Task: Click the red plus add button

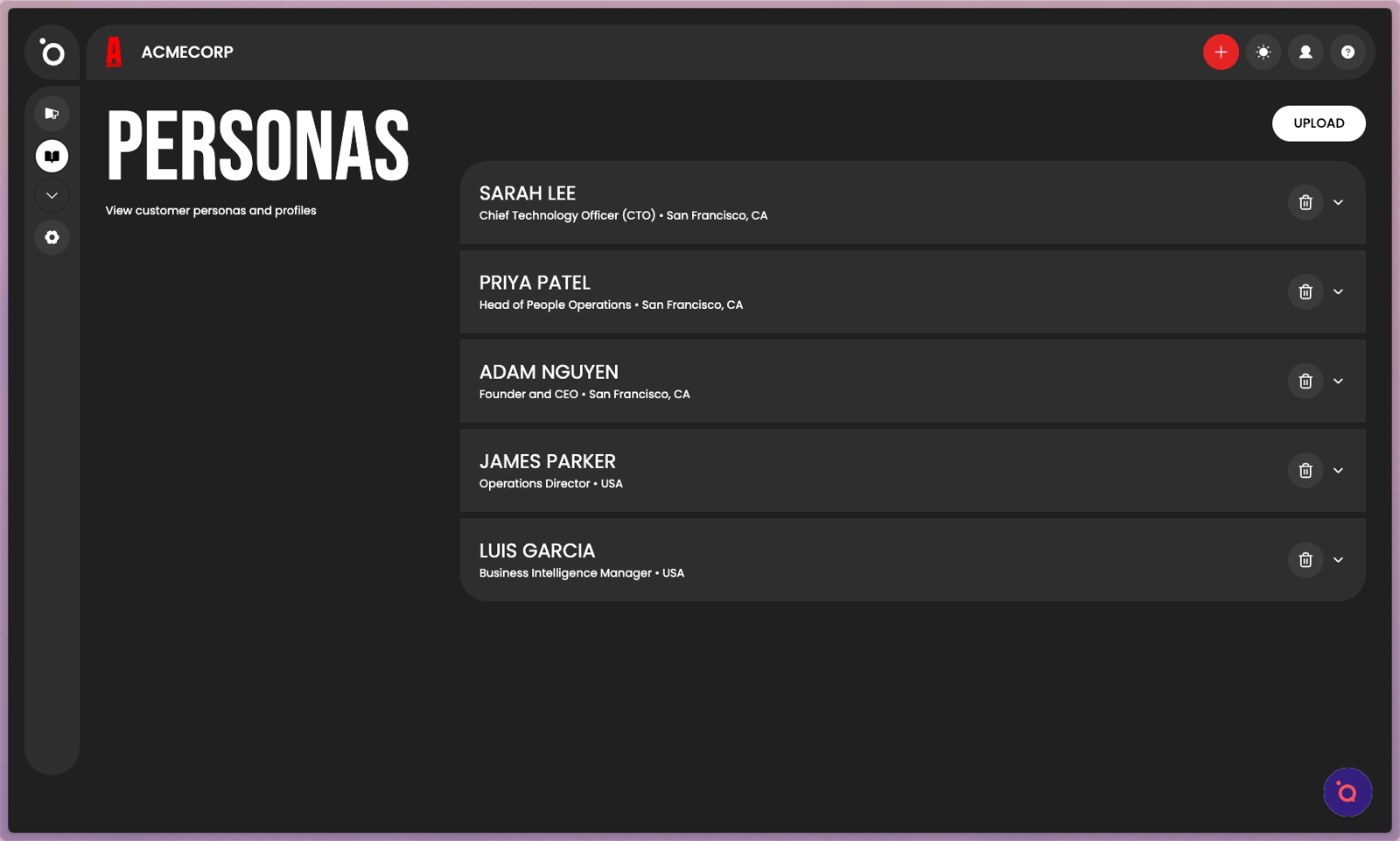Action: (1221, 53)
